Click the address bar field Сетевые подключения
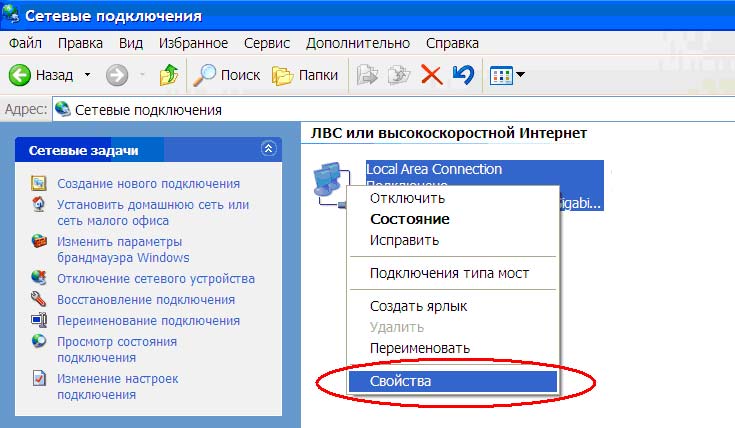The image size is (735, 428). coord(148,110)
